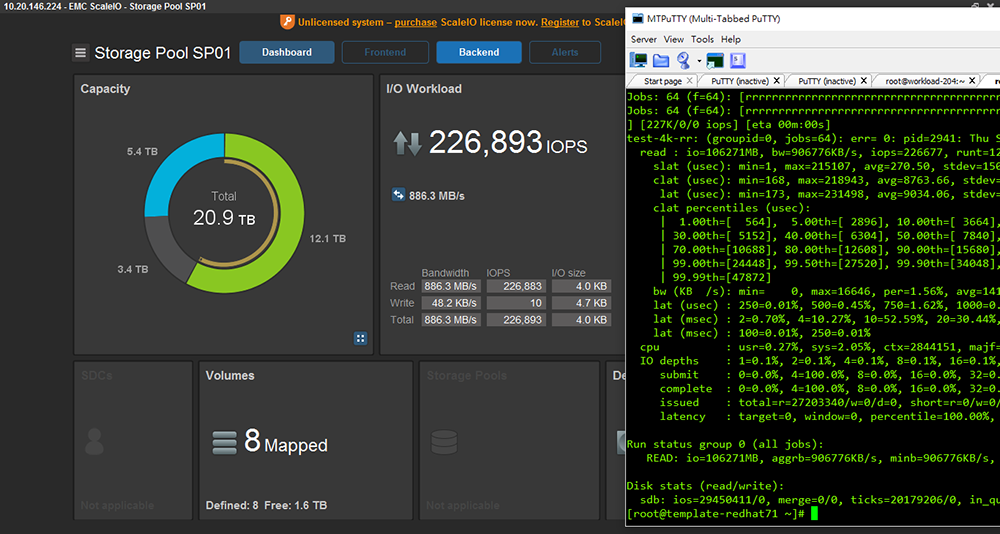
Task: Click the Total row I/O size cell
Action: tap(582, 320)
